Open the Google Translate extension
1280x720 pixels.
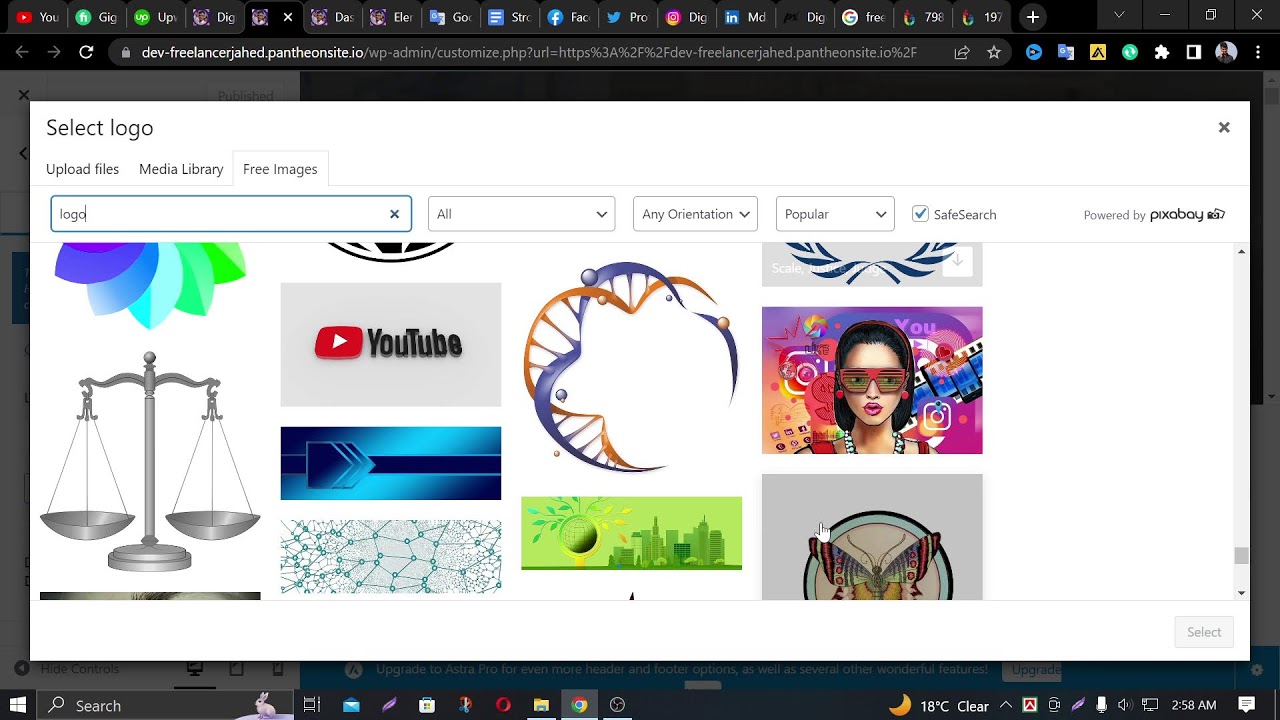[1066, 52]
